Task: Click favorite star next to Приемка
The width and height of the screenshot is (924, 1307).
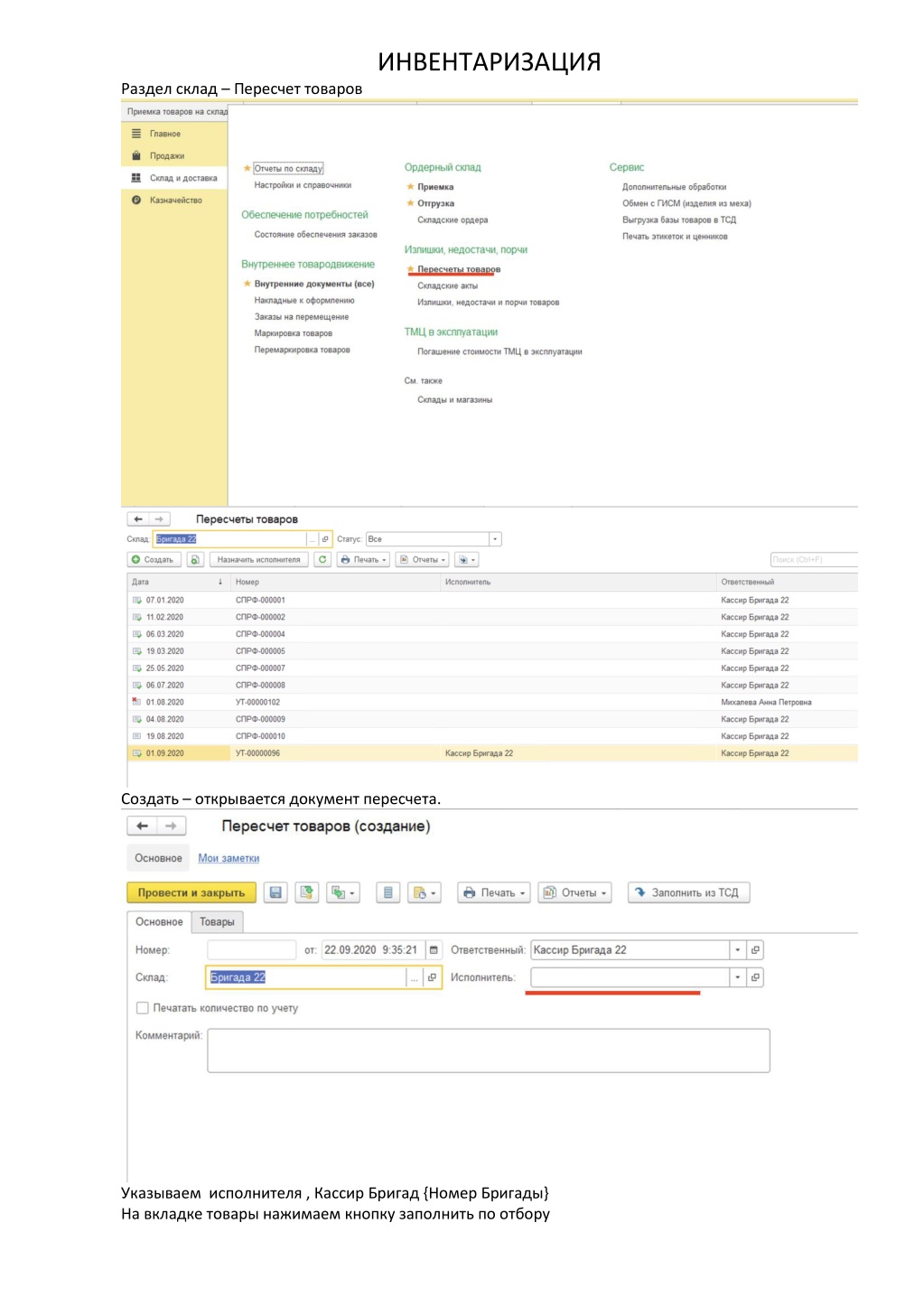Action: coord(410,187)
